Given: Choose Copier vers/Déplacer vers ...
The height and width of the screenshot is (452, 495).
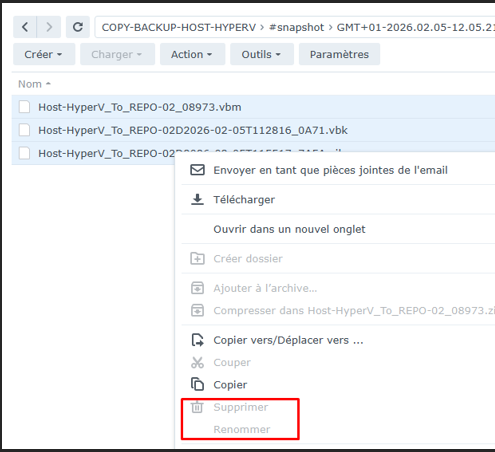Looking at the screenshot, I should (x=288, y=340).
